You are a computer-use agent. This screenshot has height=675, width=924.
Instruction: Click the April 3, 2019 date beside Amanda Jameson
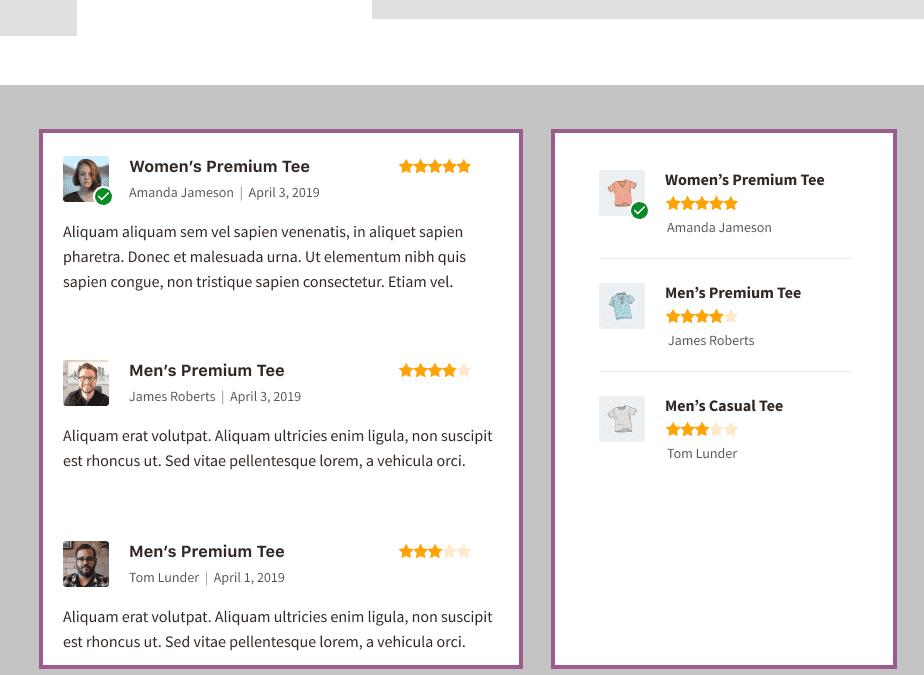point(284,193)
